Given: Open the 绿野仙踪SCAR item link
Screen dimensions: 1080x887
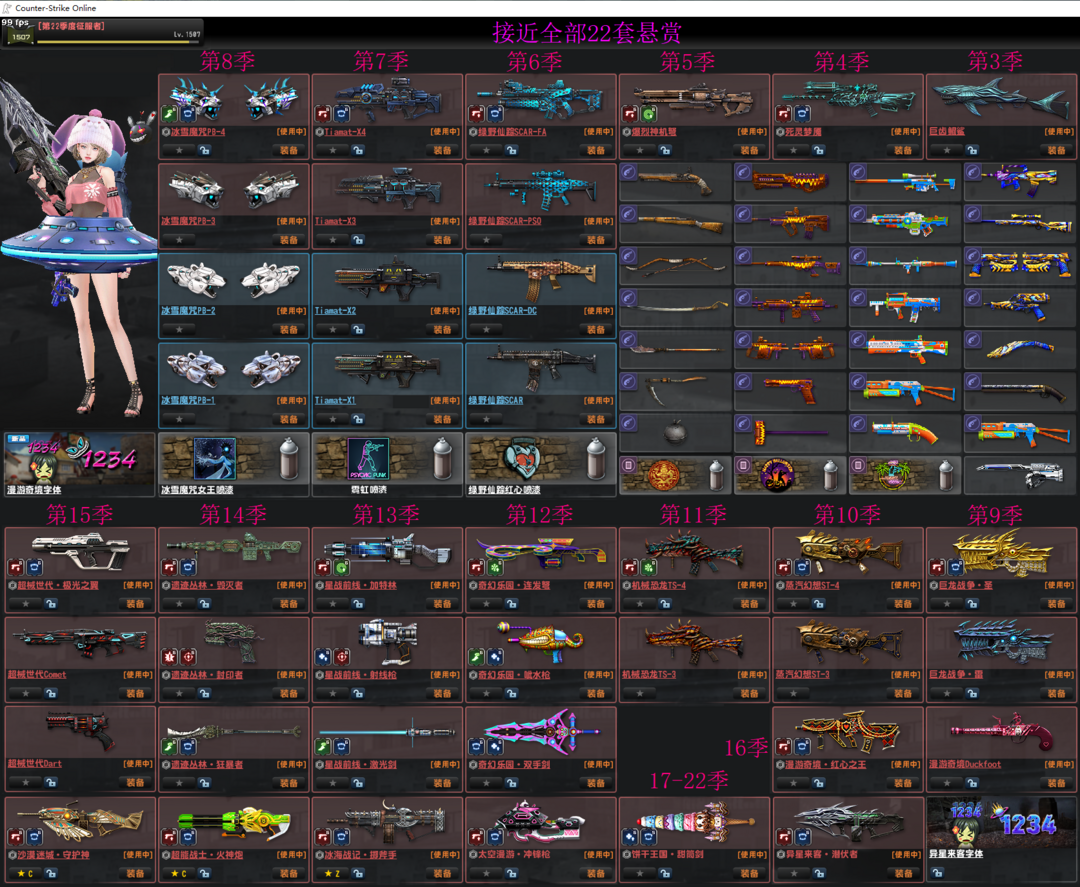Looking at the screenshot, I should [496, 400].
